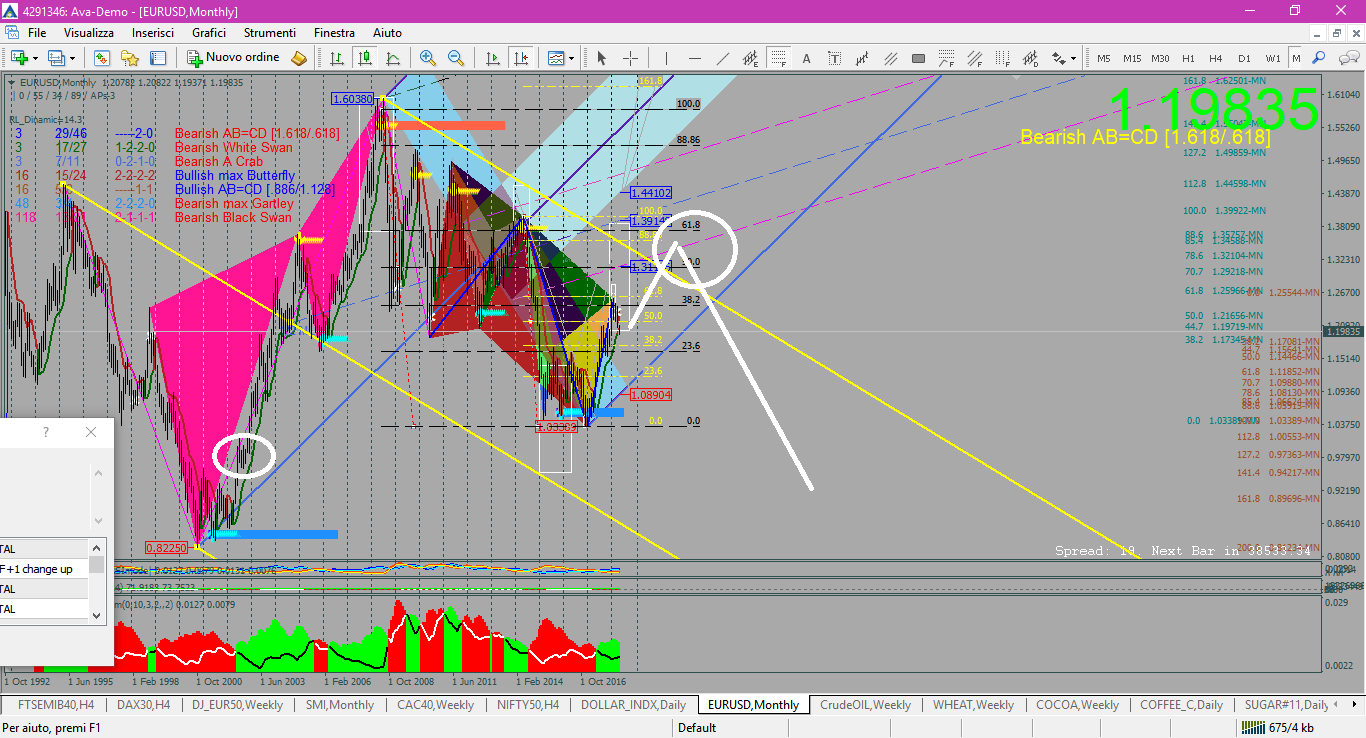
Task: Draw a horizontal line
Action: click(x=694, y=58)
